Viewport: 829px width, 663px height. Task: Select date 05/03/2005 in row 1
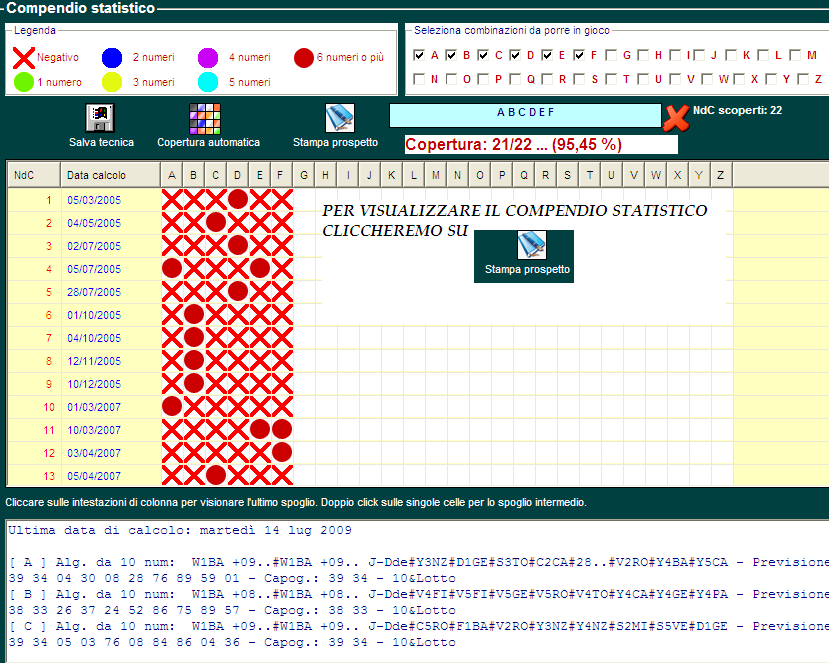click(94, 200)
